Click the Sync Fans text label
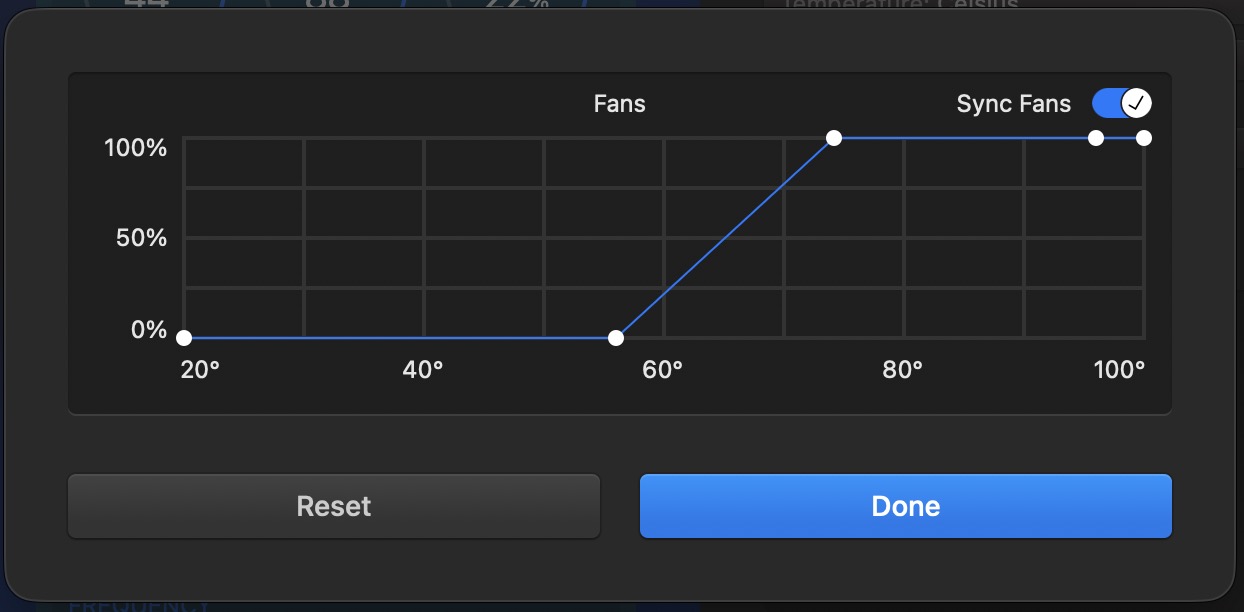Screen dimensions: 1244x612 [1013, 104]
